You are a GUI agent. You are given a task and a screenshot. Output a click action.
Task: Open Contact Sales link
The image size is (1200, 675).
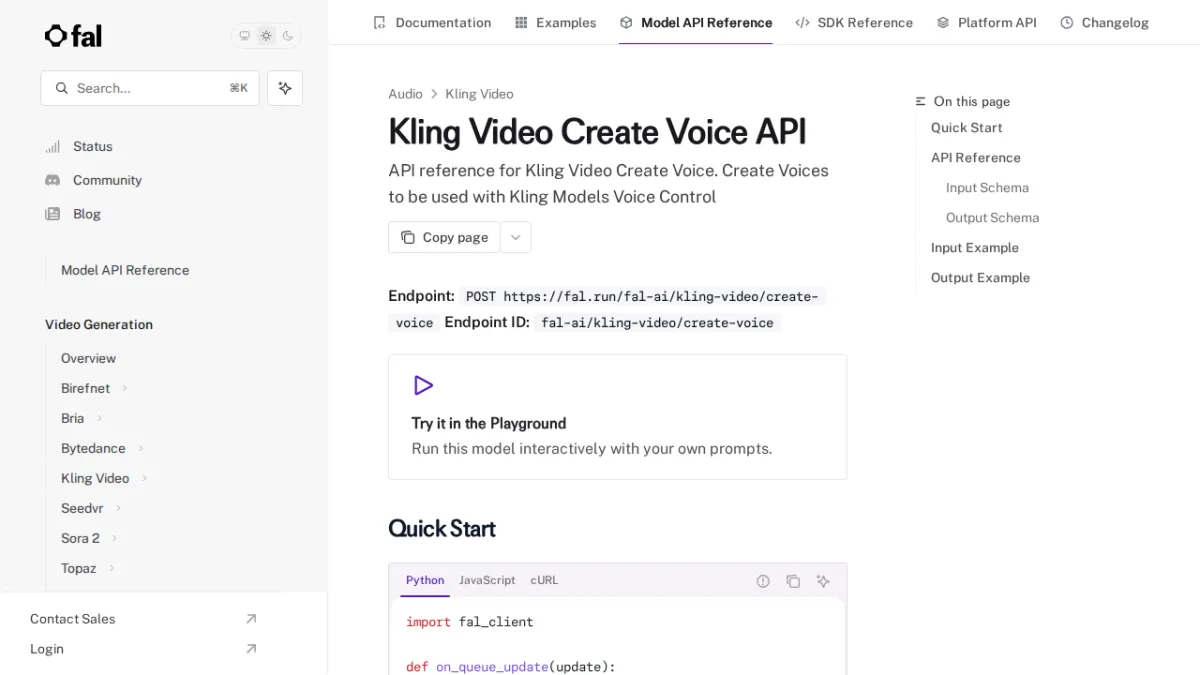[x=72, y=619]
